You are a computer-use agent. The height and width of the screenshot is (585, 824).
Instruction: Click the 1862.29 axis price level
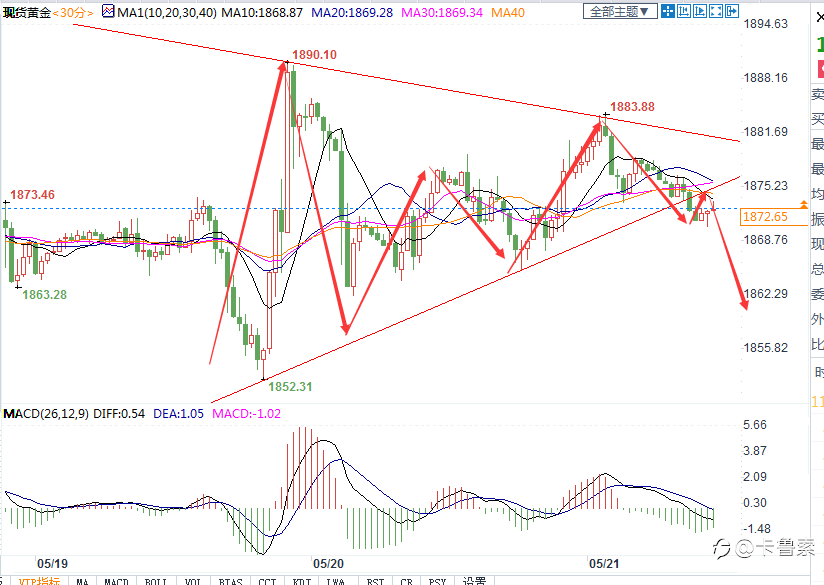(766, 293)
